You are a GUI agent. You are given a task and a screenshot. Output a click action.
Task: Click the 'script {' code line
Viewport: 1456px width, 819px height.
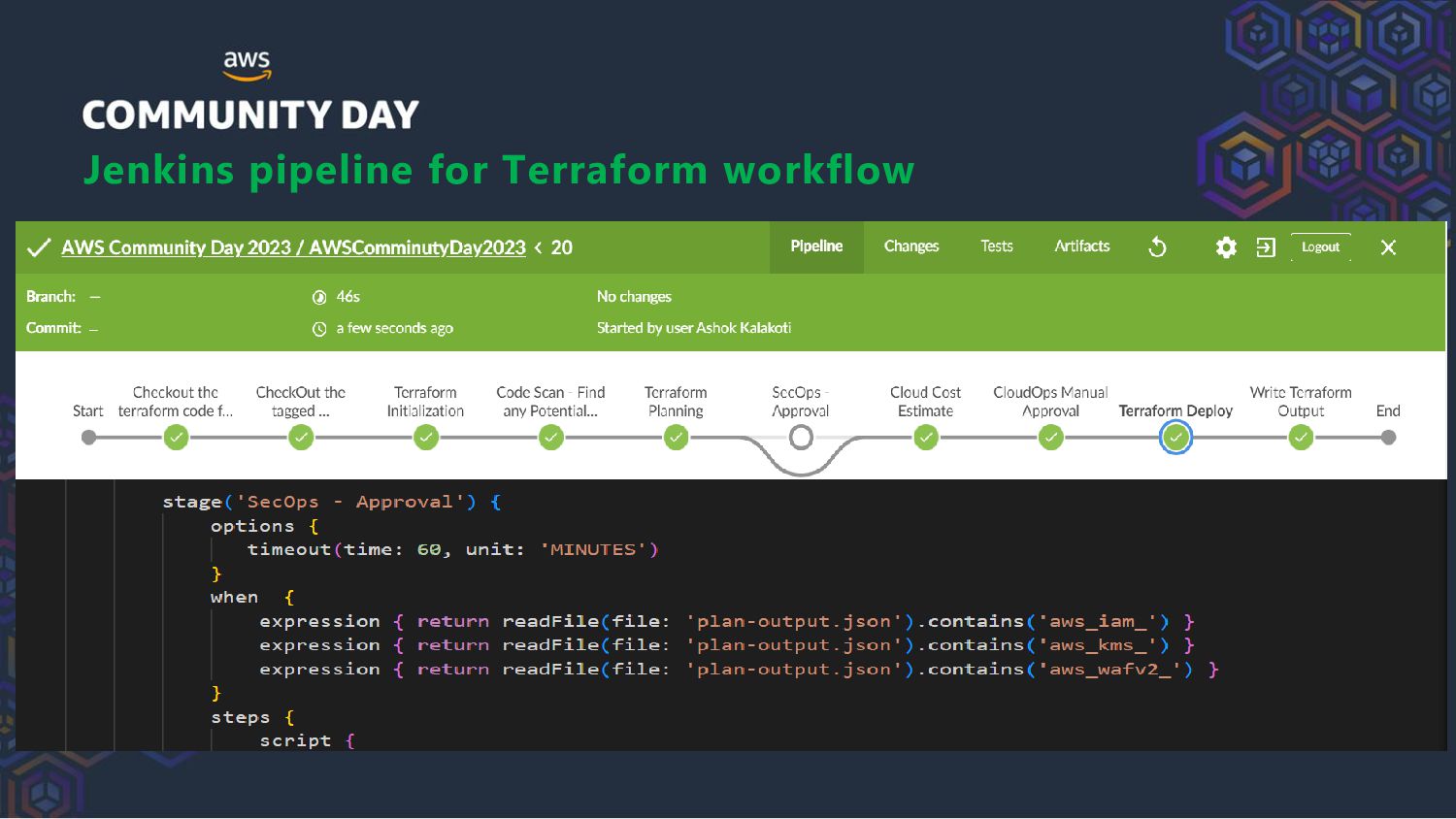pyautogui.click(x=307, y=740)
